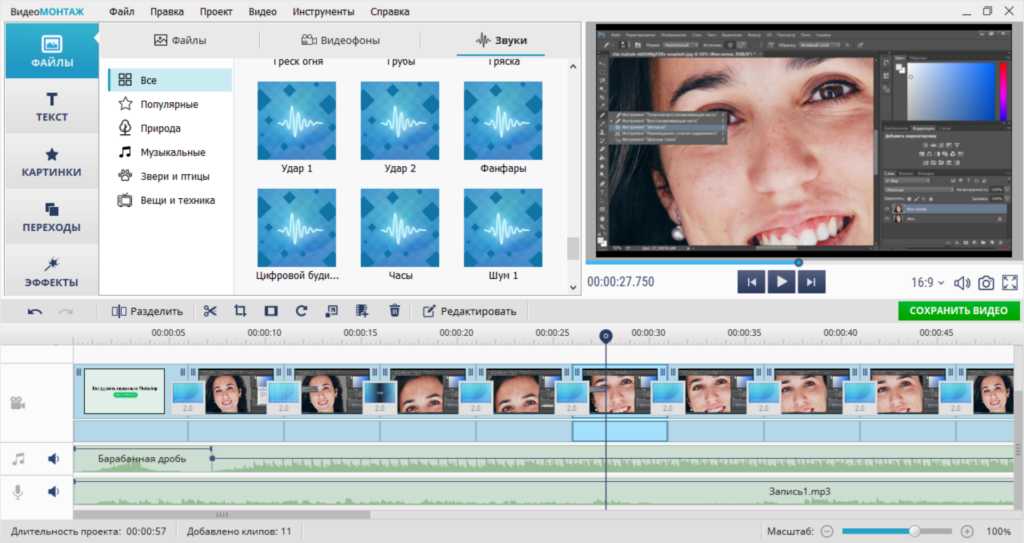Open the ТЕКСТ sidebar section
1024x543 pixels.
click(52, 107)
